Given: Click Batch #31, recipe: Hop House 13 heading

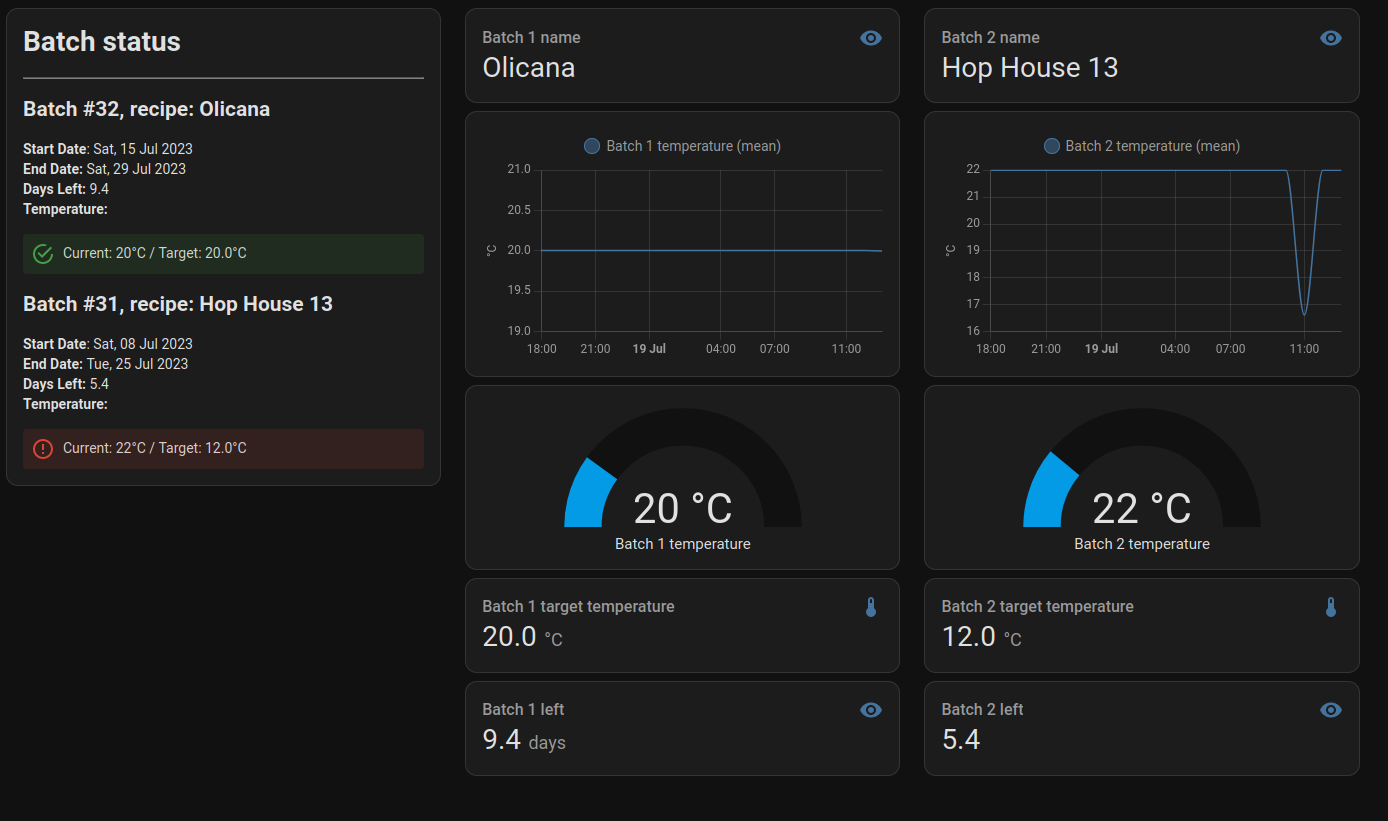Looking at the screenshot, I should click(178, 304).
